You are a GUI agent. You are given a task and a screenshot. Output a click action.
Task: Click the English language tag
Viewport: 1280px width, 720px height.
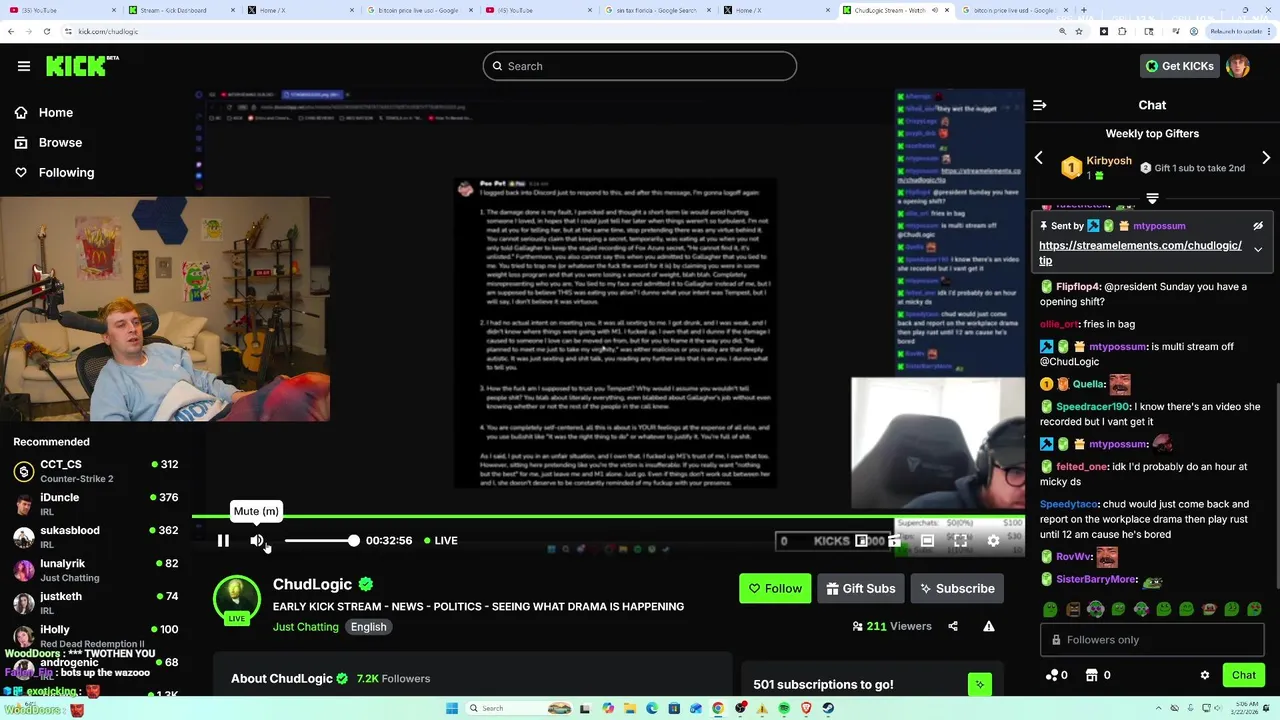(x=368, y=627)
